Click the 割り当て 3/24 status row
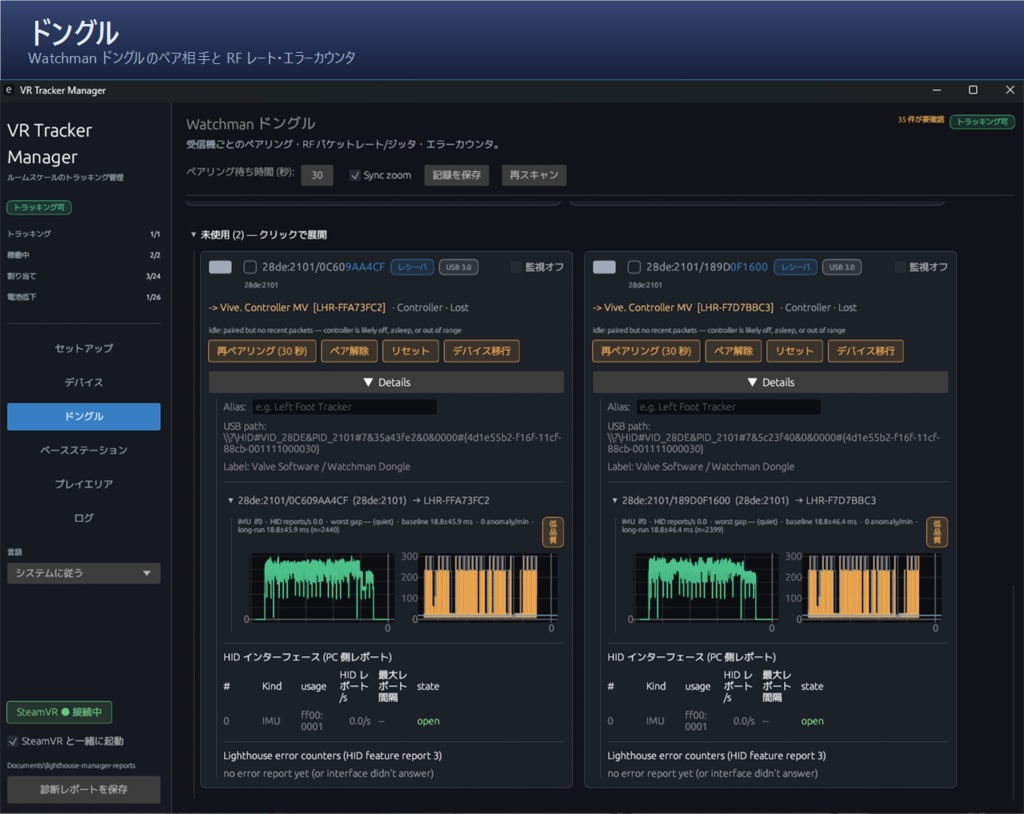The image size is (1024, 814). coord(84,276)
